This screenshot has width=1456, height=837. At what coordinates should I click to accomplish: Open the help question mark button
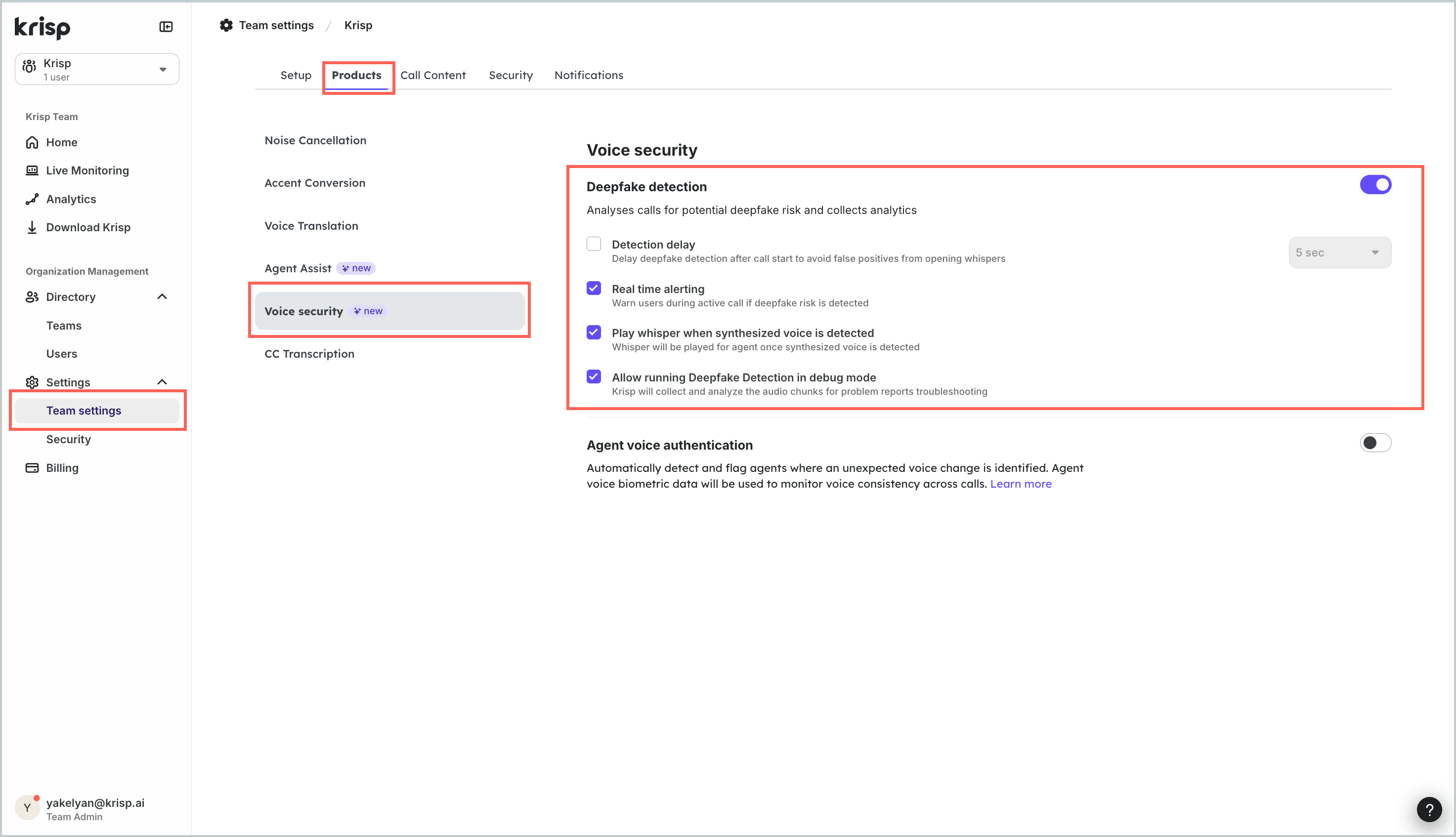[1429, 810]
